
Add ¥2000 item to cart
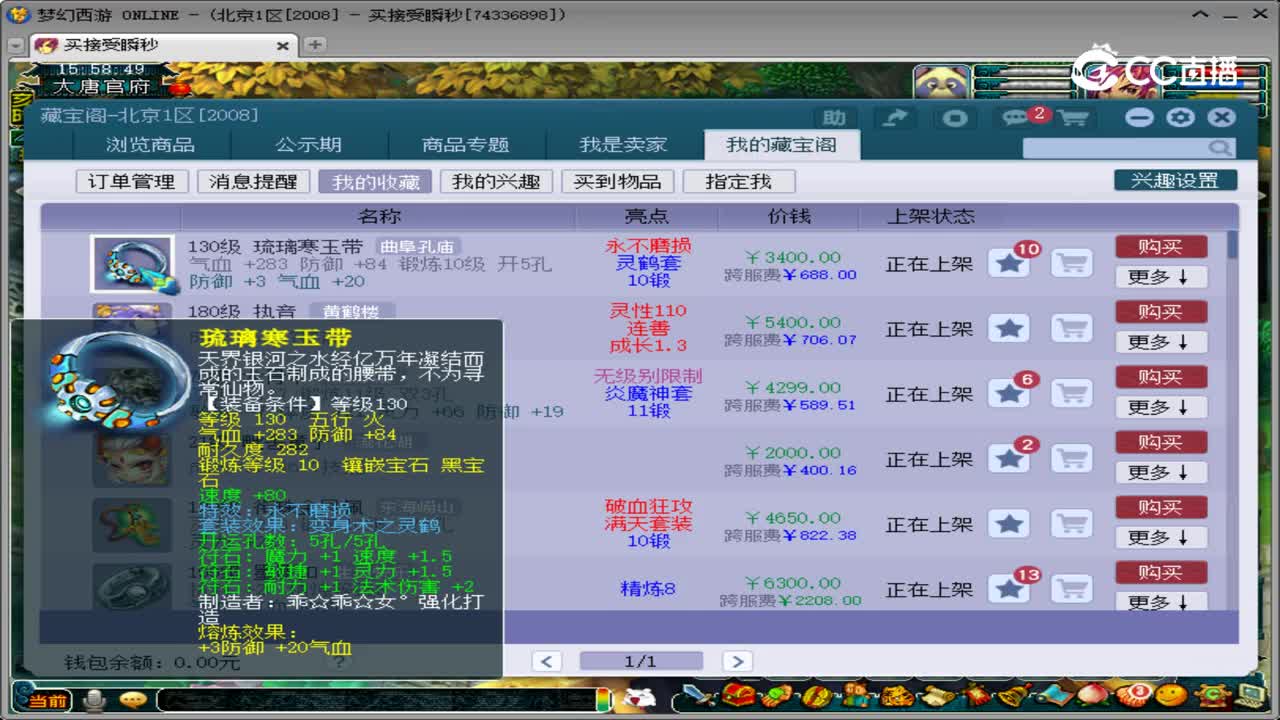(1072, 459)
